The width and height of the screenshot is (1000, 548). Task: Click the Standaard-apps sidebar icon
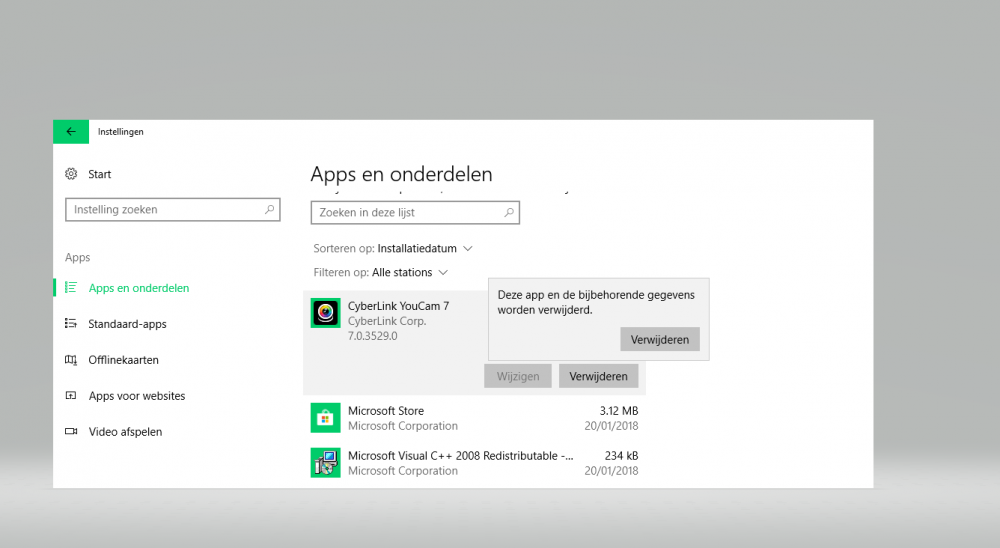(71, 323)
